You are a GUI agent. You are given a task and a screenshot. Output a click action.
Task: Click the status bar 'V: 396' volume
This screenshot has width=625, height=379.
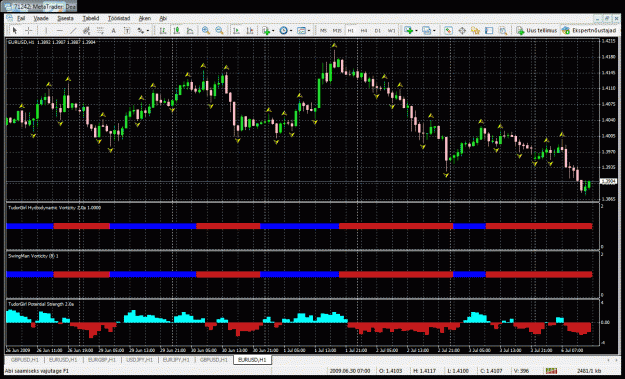(521, 371)
